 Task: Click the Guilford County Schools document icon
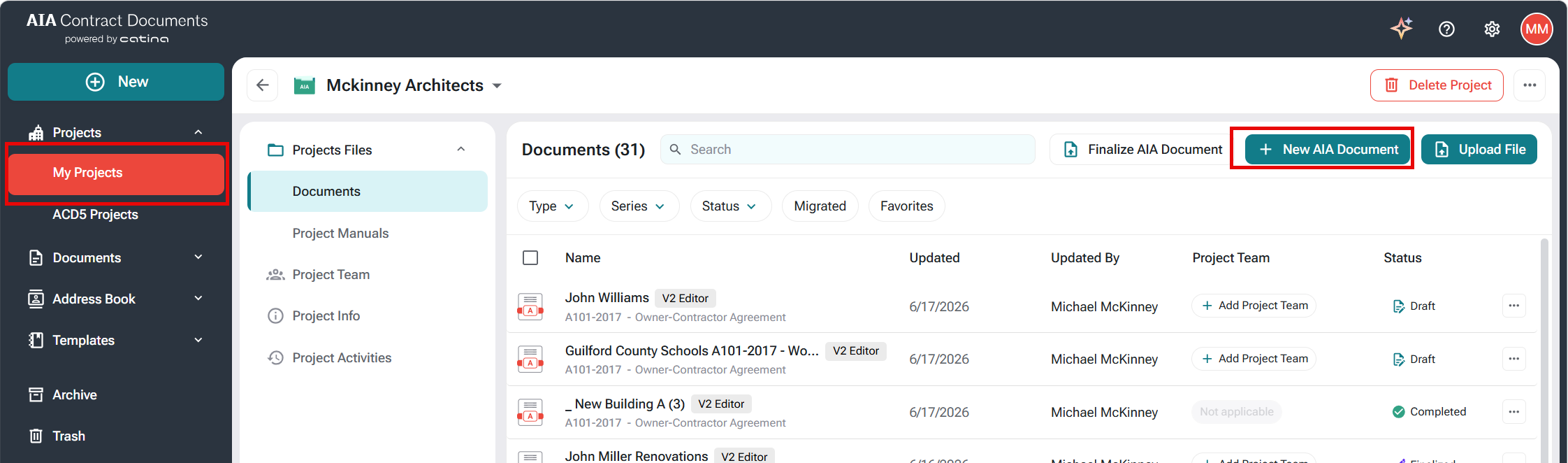[x=530, y=359]
